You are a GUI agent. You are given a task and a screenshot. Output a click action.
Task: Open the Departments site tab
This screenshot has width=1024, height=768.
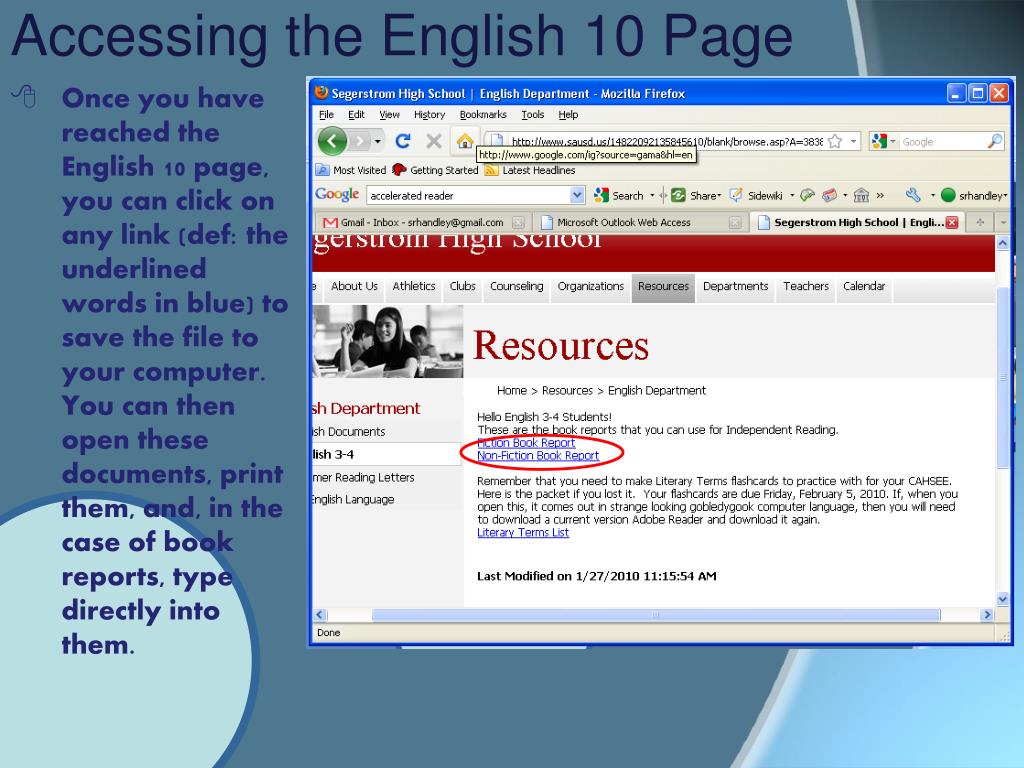(735, 287)
